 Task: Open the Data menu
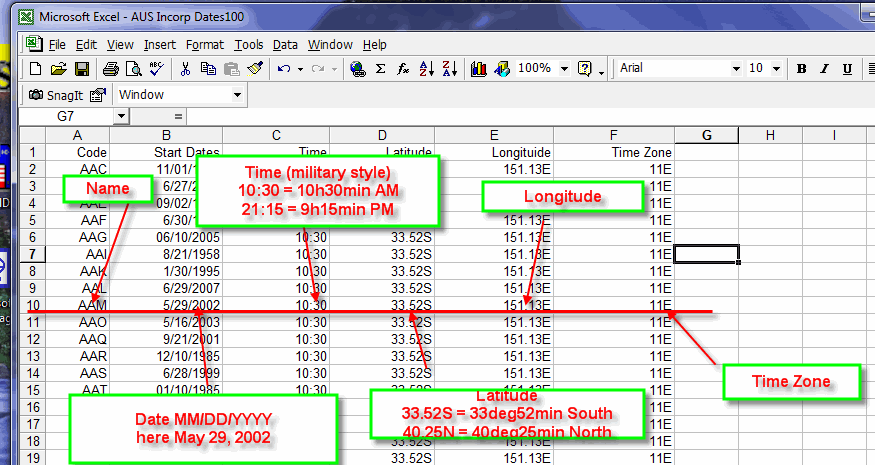(x=285, y=45)
